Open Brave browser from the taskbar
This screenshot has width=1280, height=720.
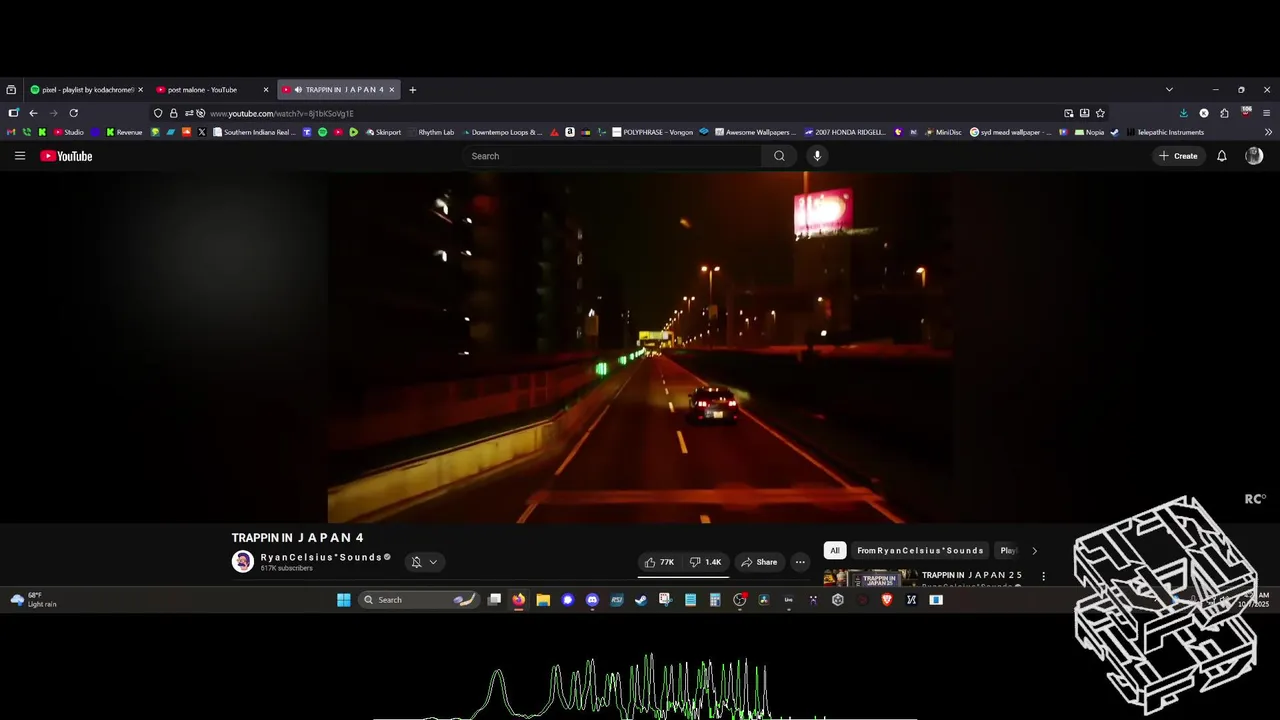click(887, 600)
